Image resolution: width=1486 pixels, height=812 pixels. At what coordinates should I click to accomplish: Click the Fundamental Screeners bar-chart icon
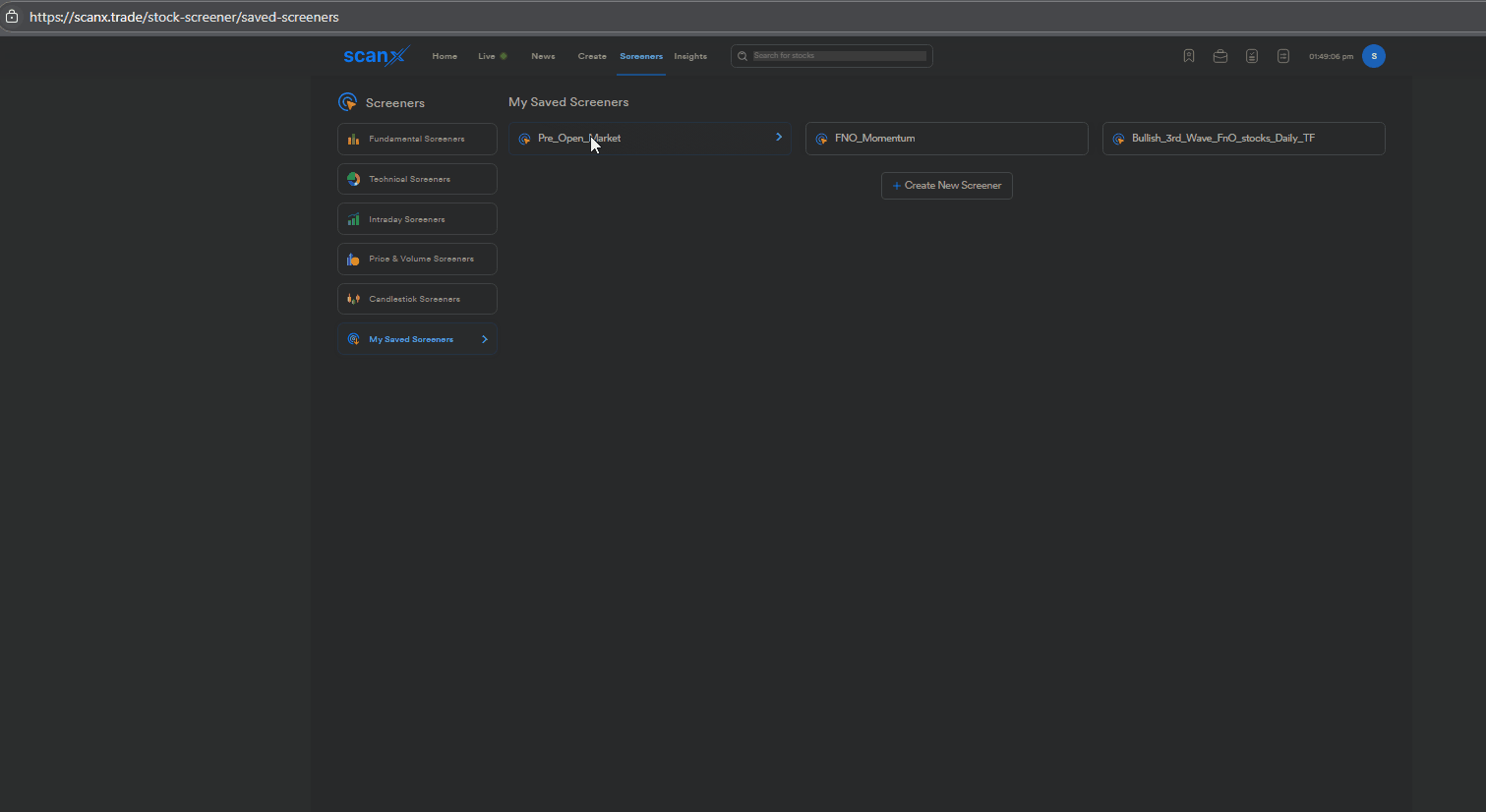353,140
